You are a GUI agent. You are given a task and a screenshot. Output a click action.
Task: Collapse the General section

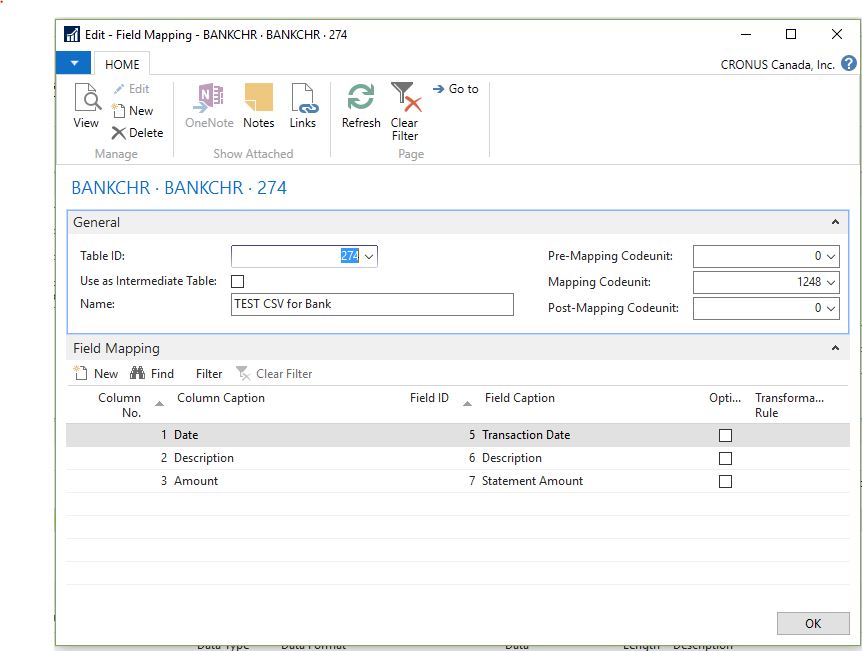coord(836,223)
